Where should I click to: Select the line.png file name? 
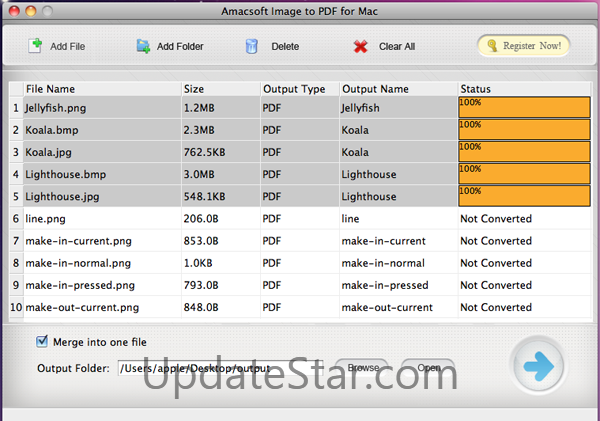tap(45, 219)
